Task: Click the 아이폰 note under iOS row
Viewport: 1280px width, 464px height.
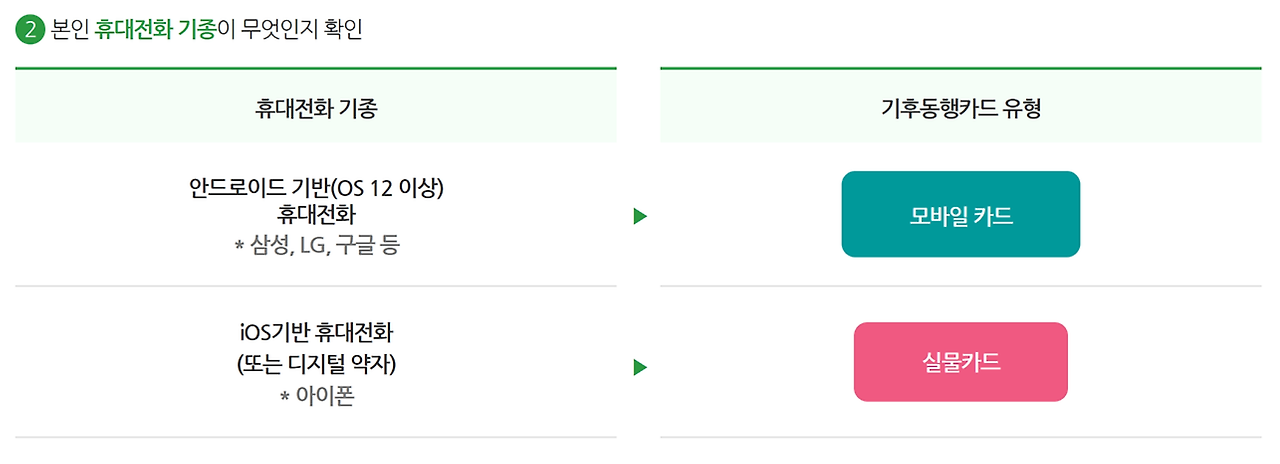Action: (317, 396)
